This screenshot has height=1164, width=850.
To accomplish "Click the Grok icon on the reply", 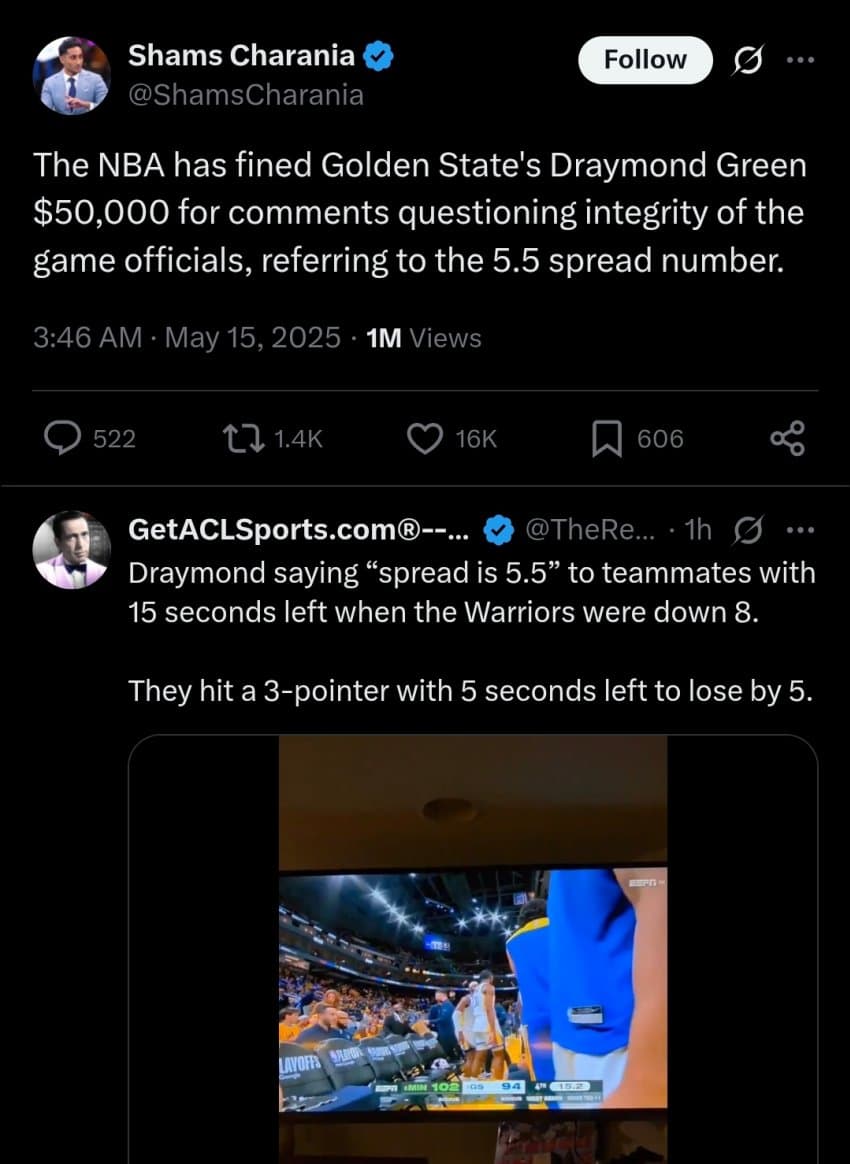I will (747, 530).
